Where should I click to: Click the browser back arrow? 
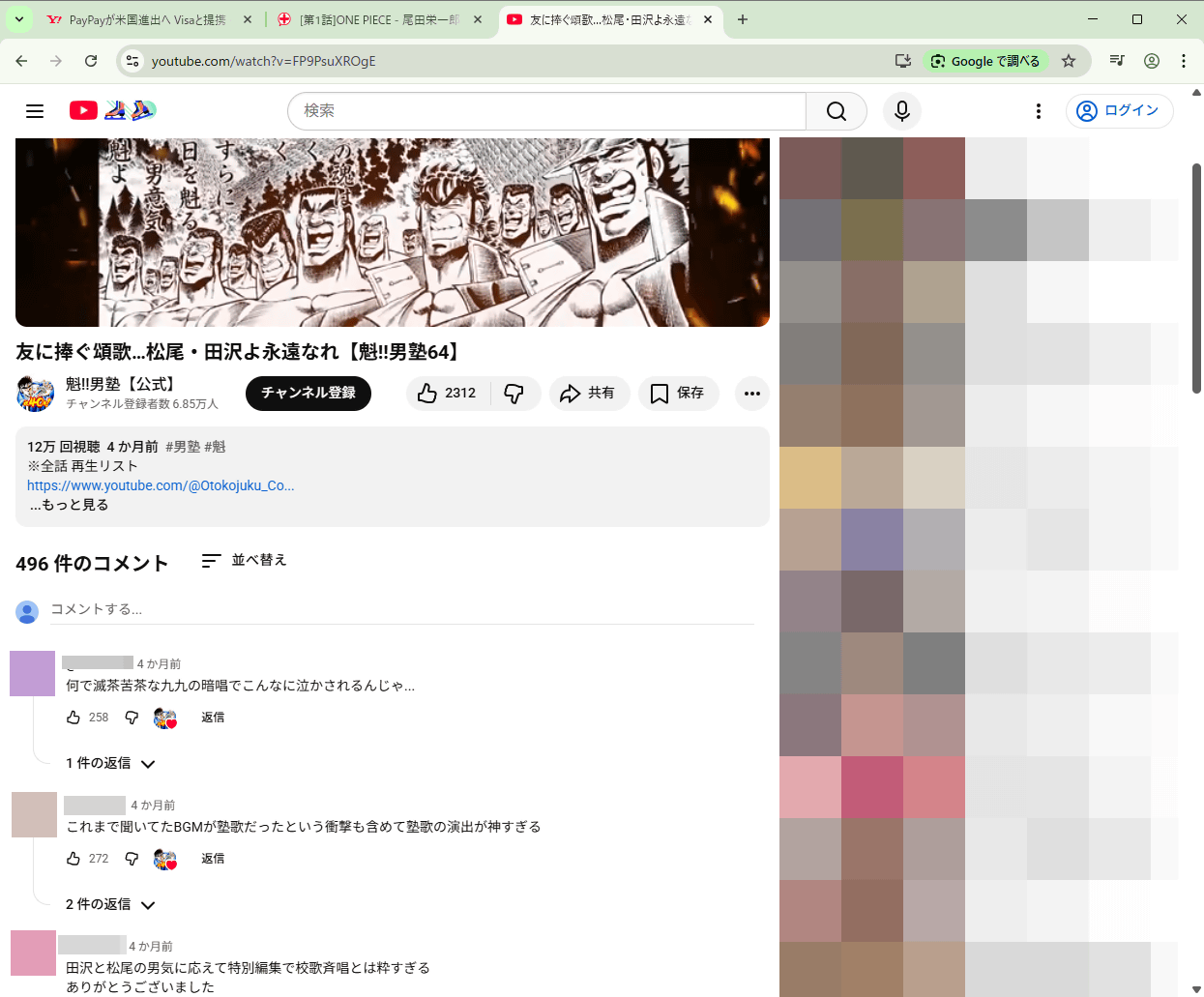21,61
